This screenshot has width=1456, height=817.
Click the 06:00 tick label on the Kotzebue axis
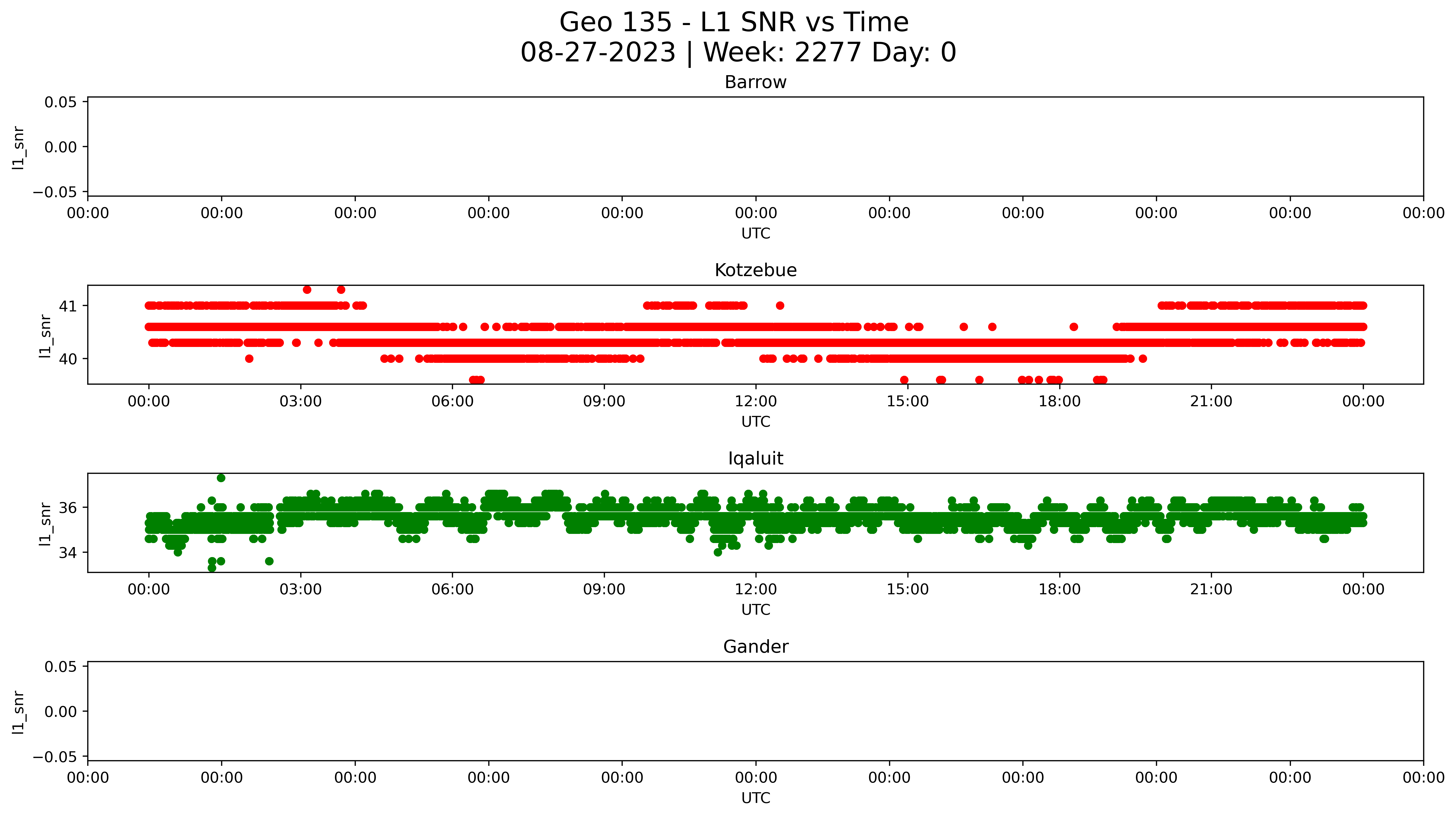[x=452, y=401]
